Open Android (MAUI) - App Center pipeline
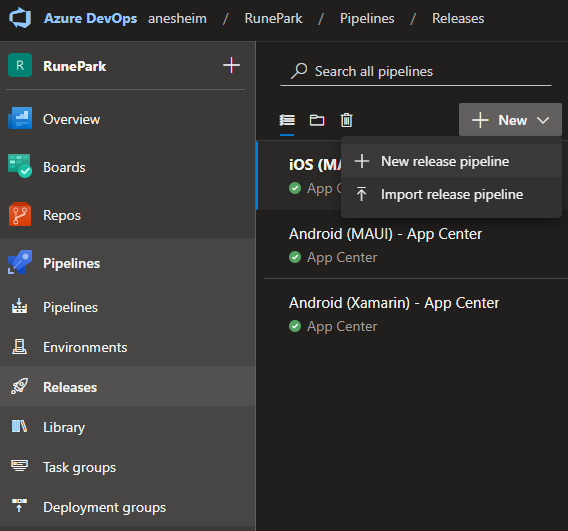 pyautogui.click(x=385, y=234)
